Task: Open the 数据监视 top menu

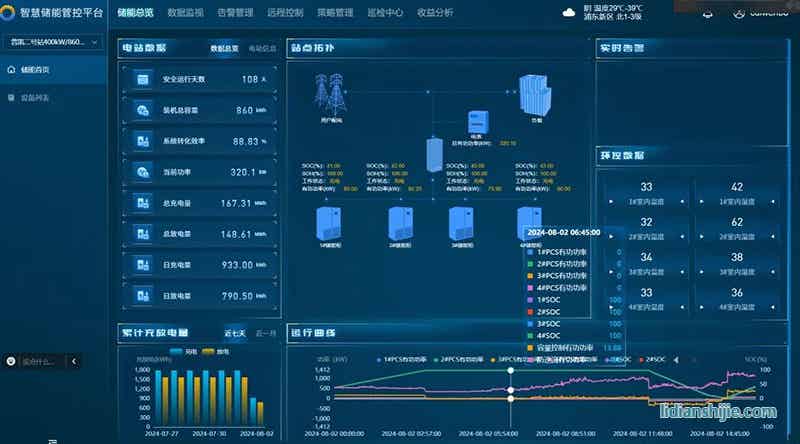Action: pyautogui.click(x=185, y=13)
